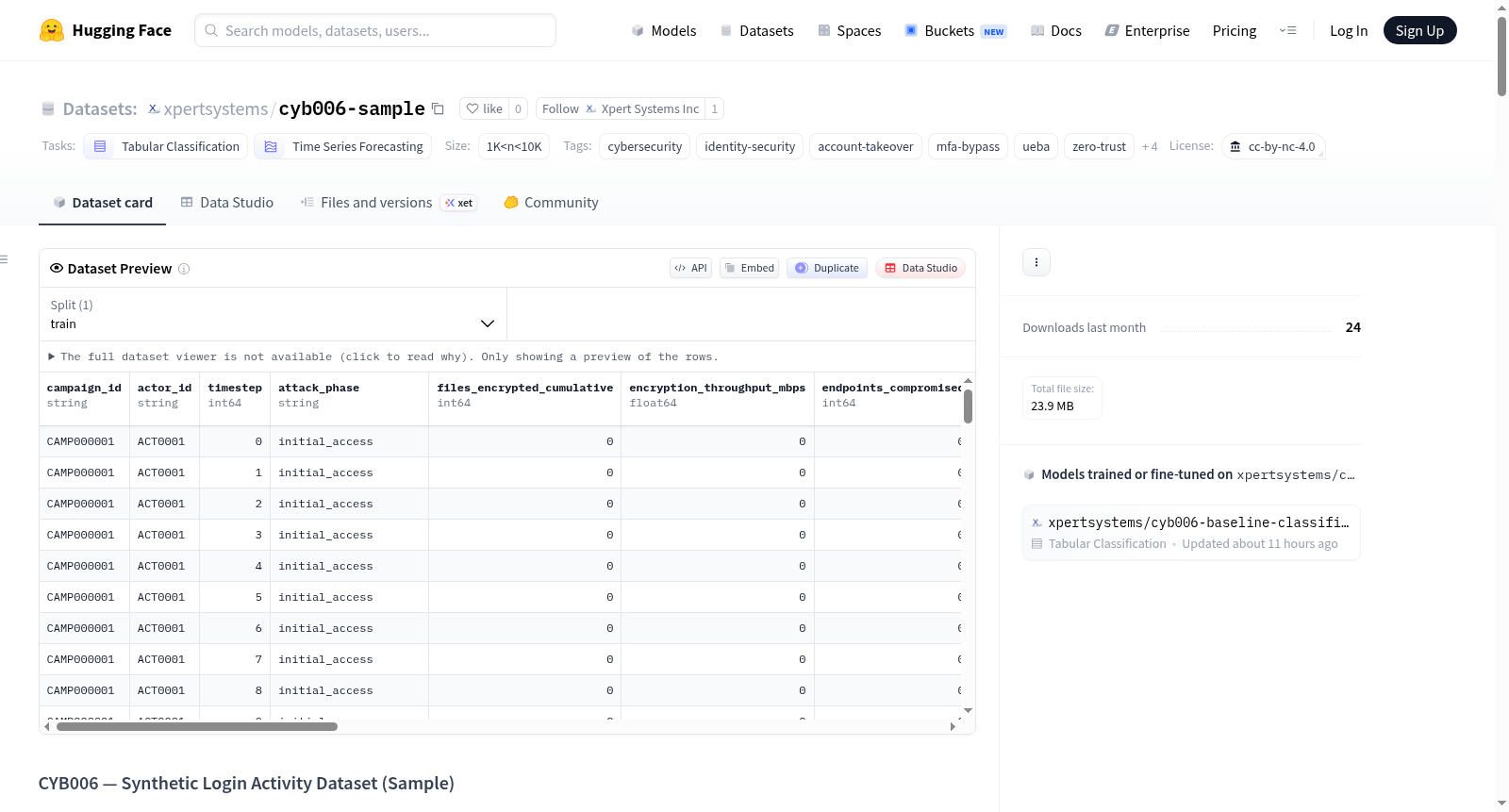
Task: Click the Dataset Preview info icon
Action: (x=184, y=269)
